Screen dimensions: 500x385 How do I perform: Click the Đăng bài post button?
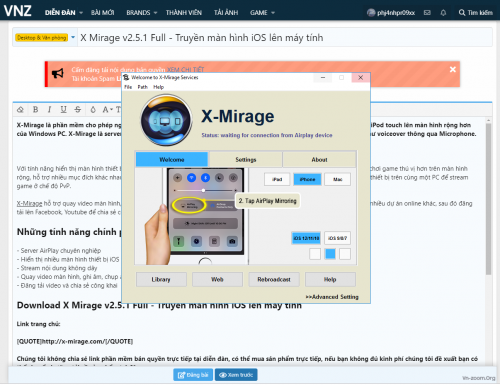[x=193, y=375]
